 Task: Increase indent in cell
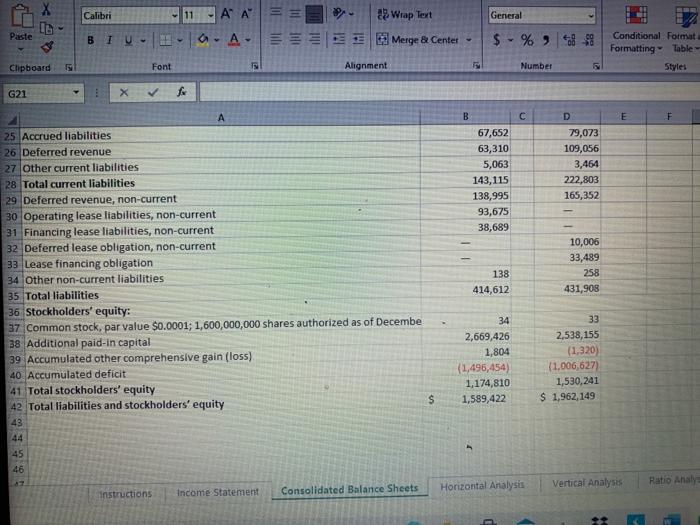click(358, 39)
